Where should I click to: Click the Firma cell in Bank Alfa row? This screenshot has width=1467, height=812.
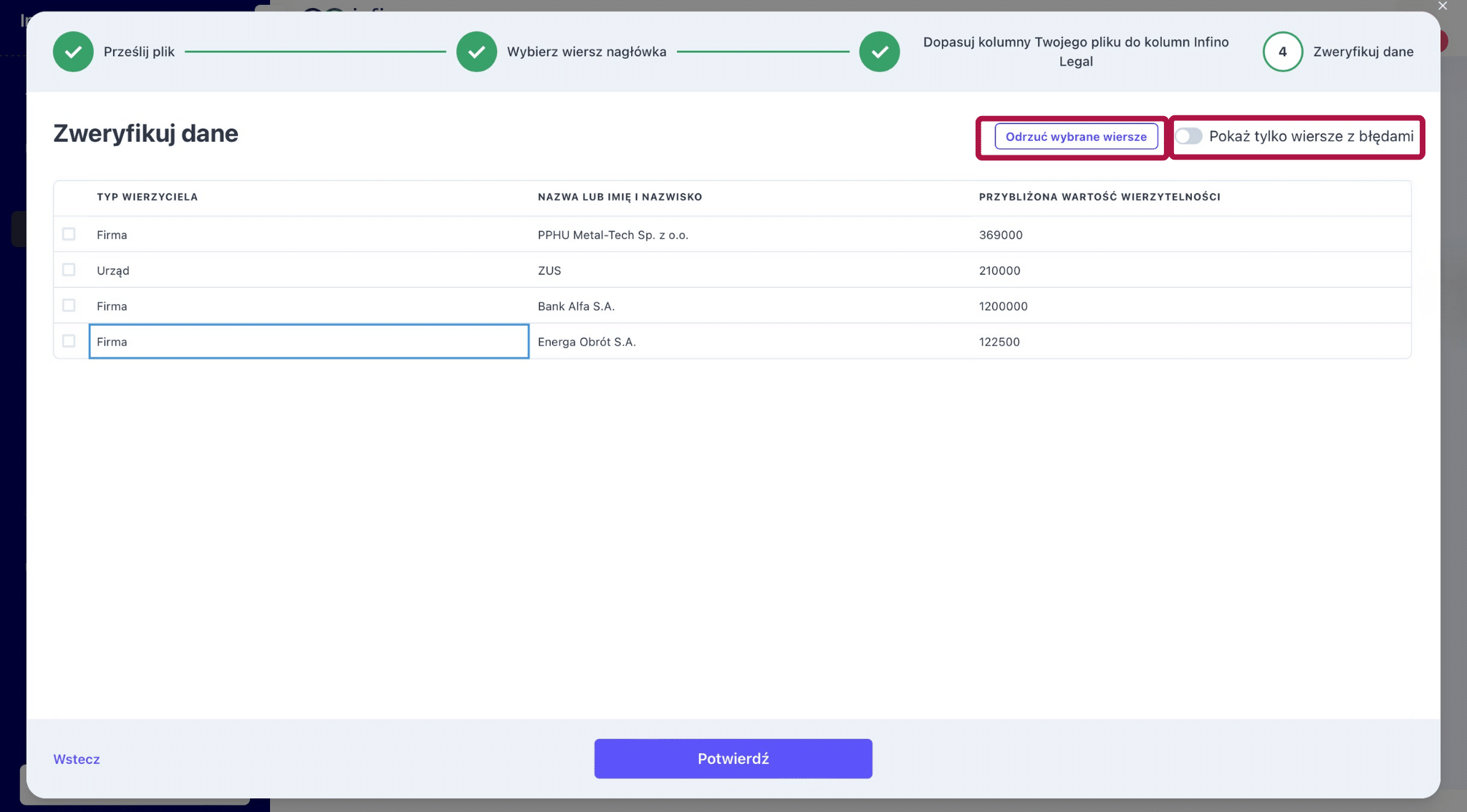(309, 306)
